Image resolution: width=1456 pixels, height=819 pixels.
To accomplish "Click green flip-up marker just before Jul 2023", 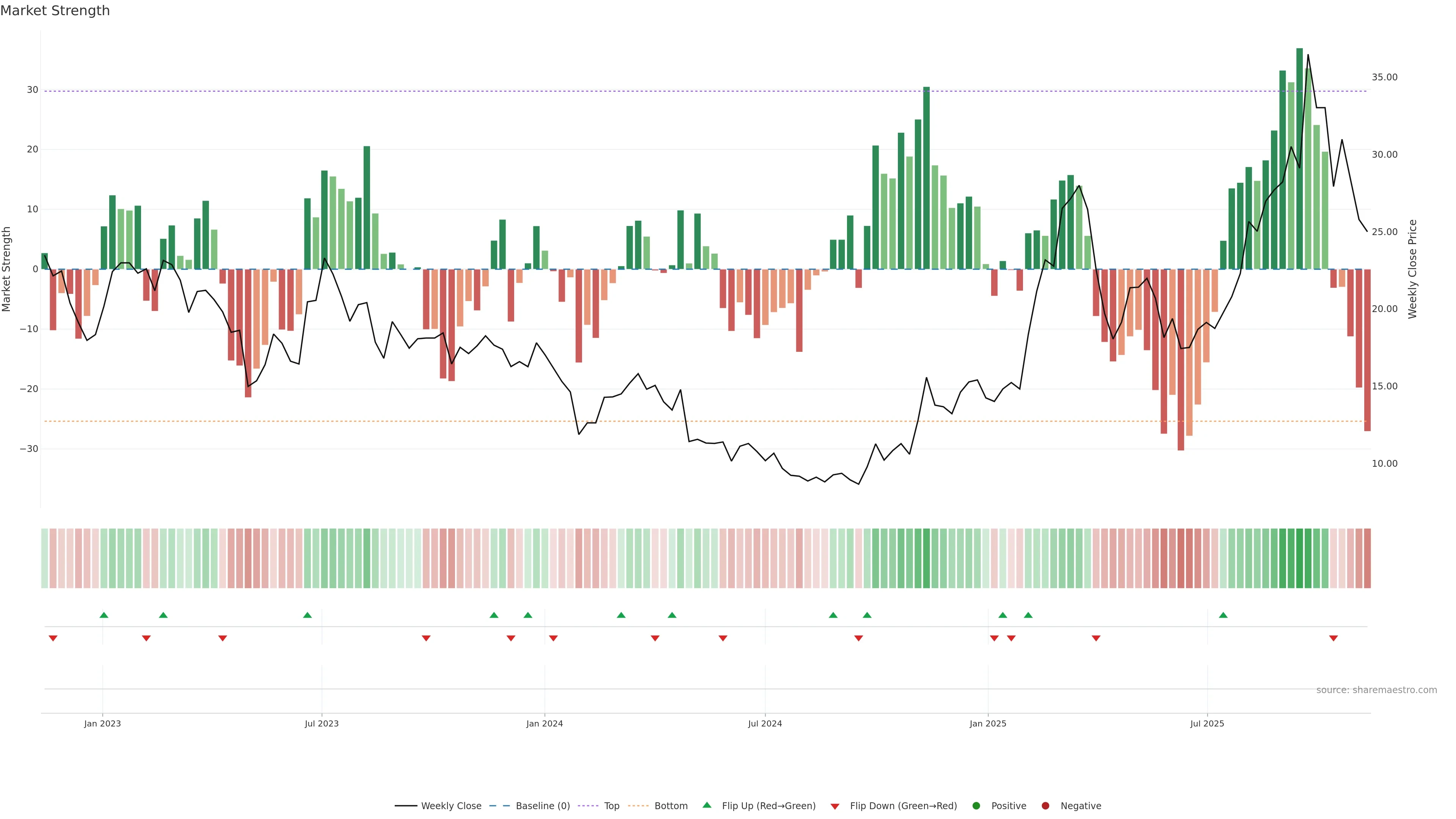I will point(308,615).
